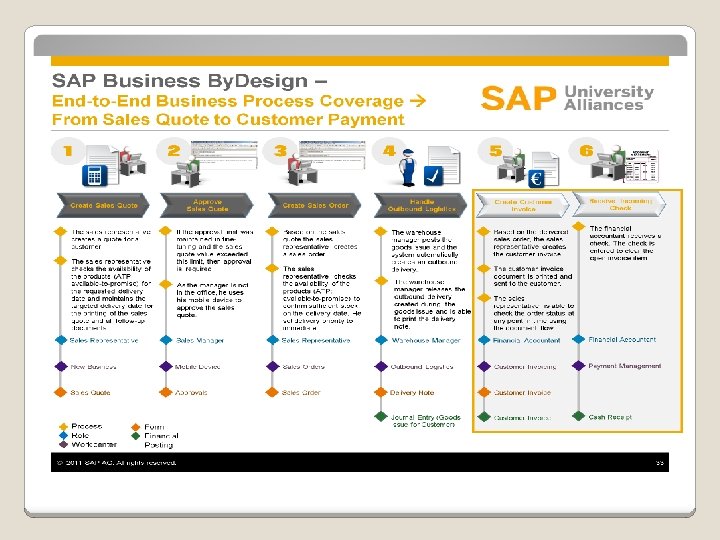720x540 pixels.
Task: Click the 'New Business' workcenter label
Action: (93, 366)
